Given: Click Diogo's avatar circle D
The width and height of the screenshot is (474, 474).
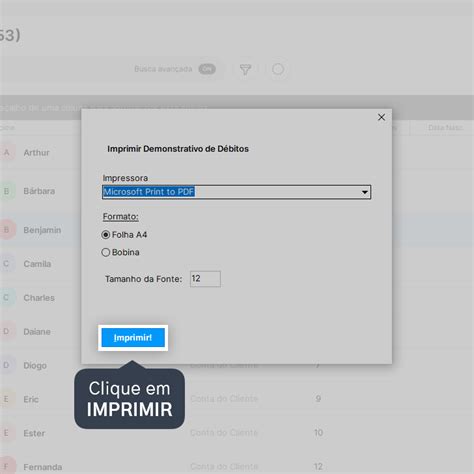Looking at the screenshot, I should [6, 365].
